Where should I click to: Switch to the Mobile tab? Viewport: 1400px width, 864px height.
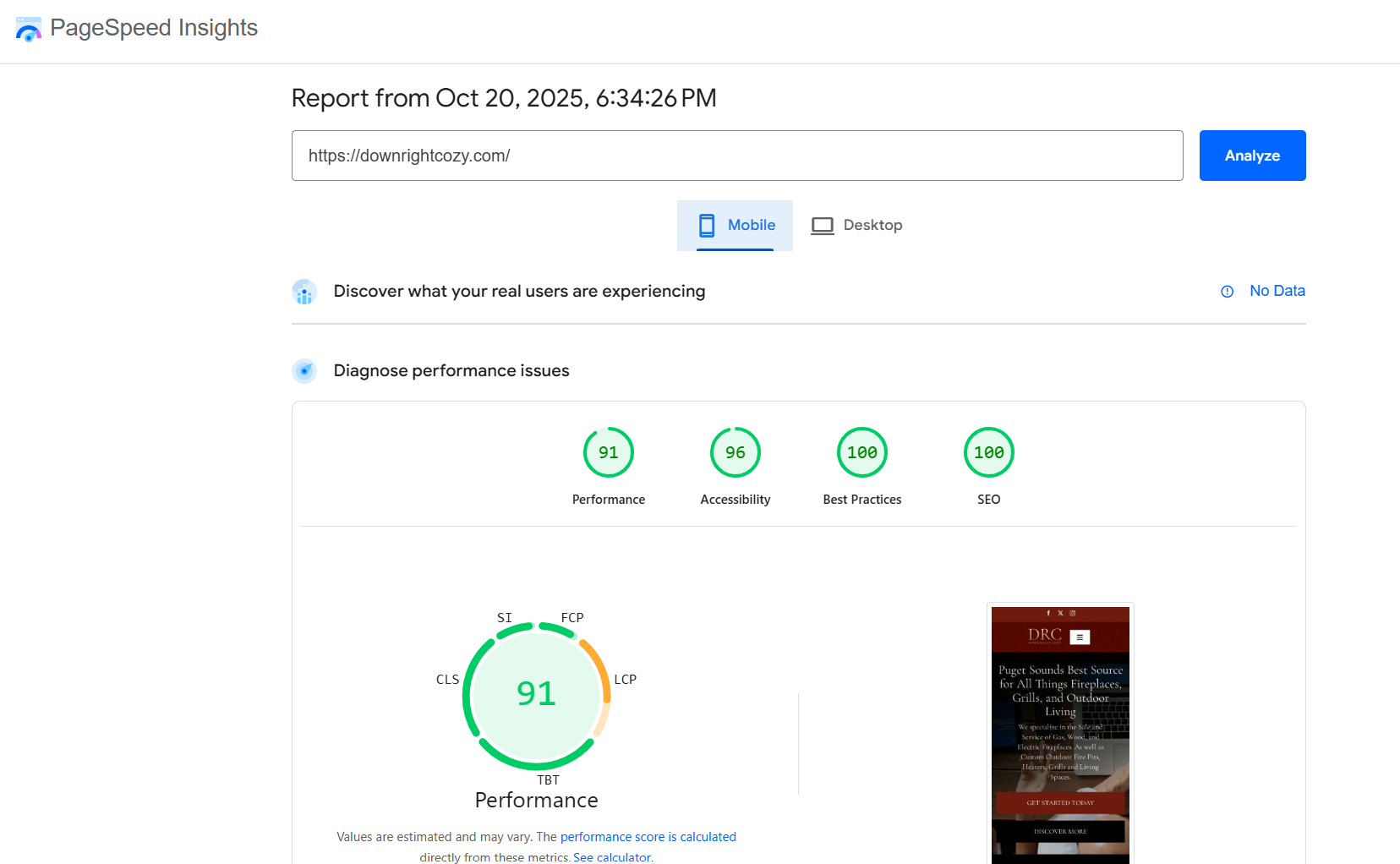[x=736, y=226]
